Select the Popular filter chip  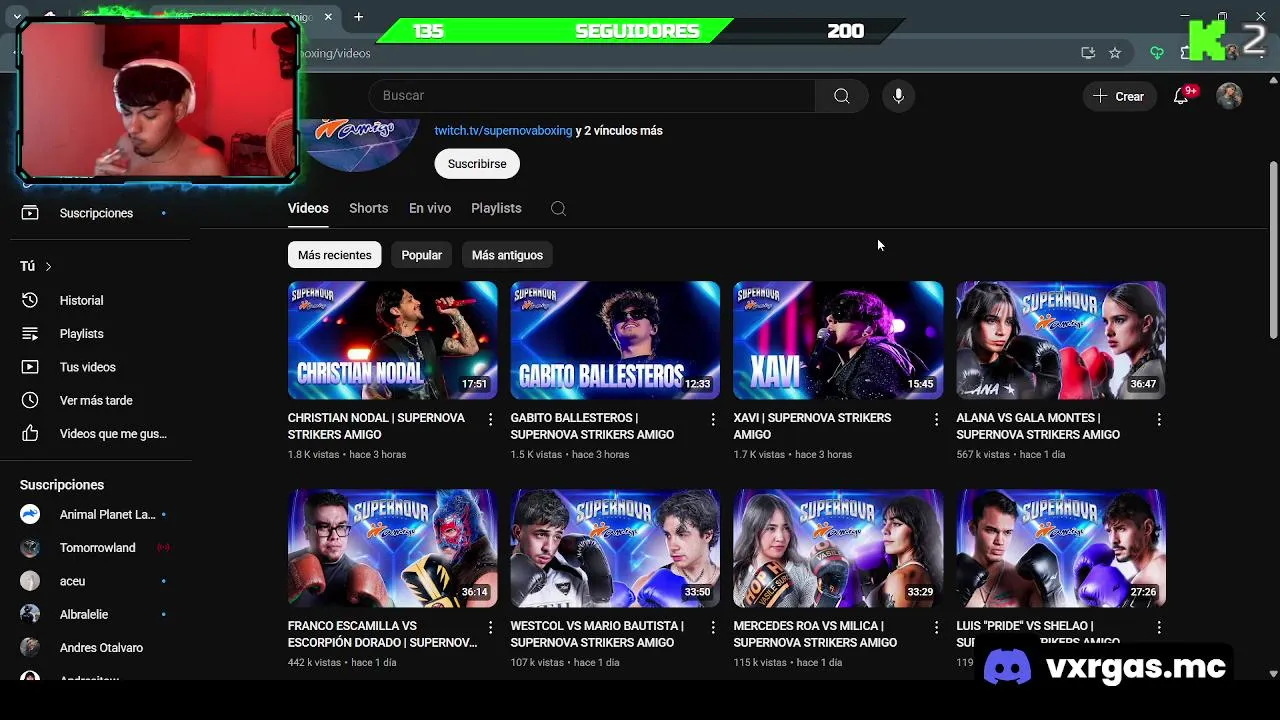(421, 255)
